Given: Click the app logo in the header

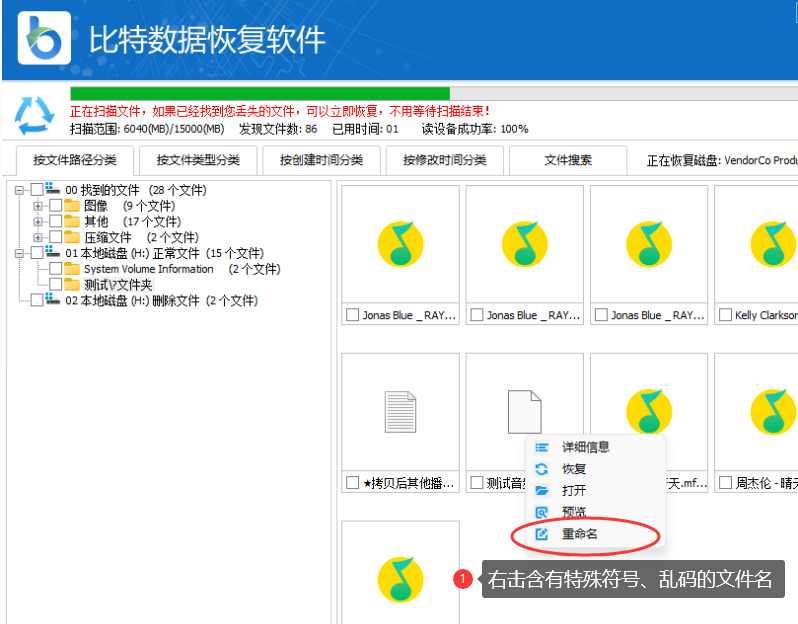Looking at the screenshot, I should click(x=44, y=38).
